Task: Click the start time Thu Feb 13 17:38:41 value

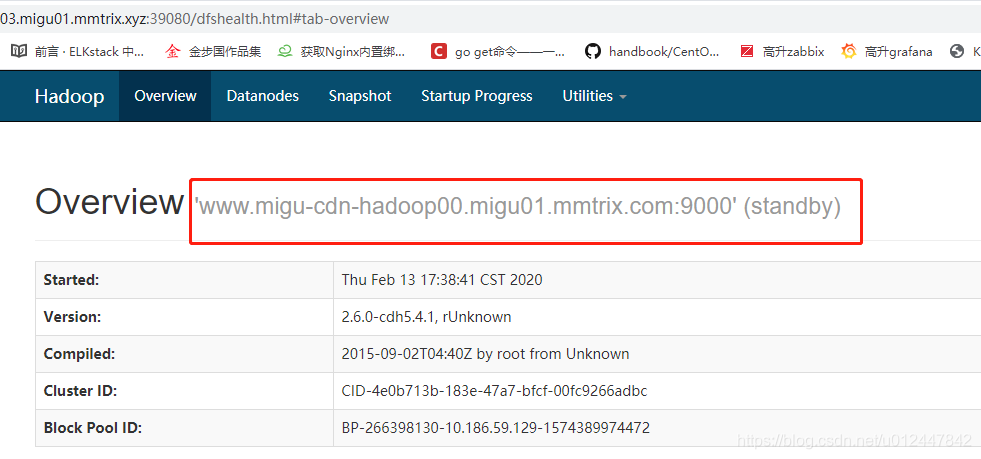Action: click(442, 280)
